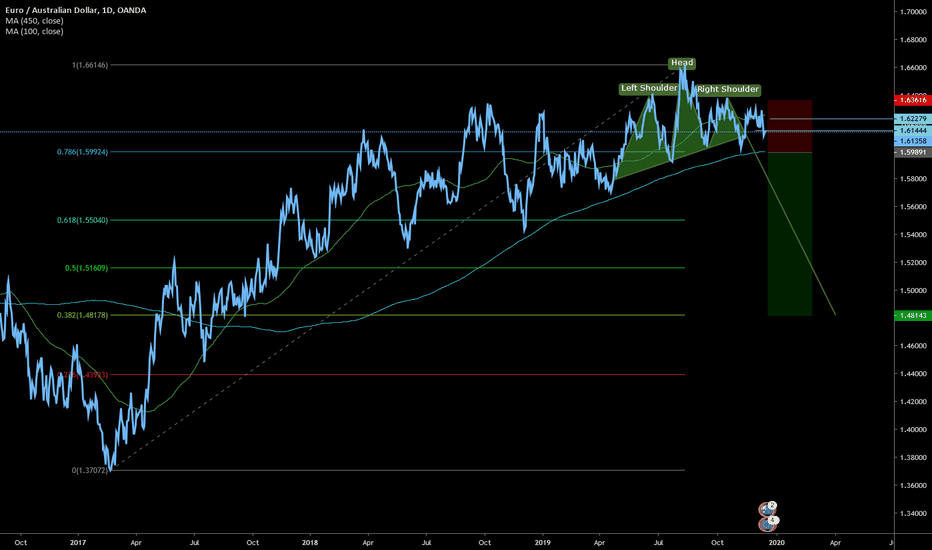Select the 1.62279 price tag on axis

tap(911, 119)
